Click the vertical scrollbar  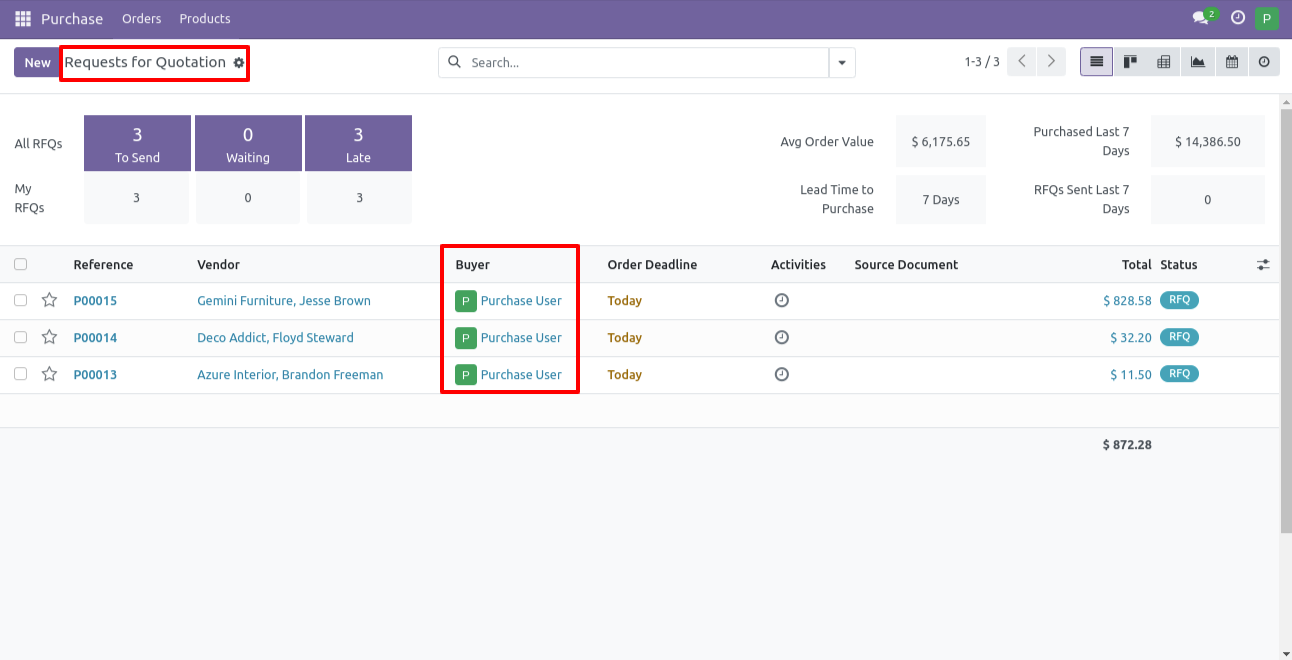tap(1286, 321)
